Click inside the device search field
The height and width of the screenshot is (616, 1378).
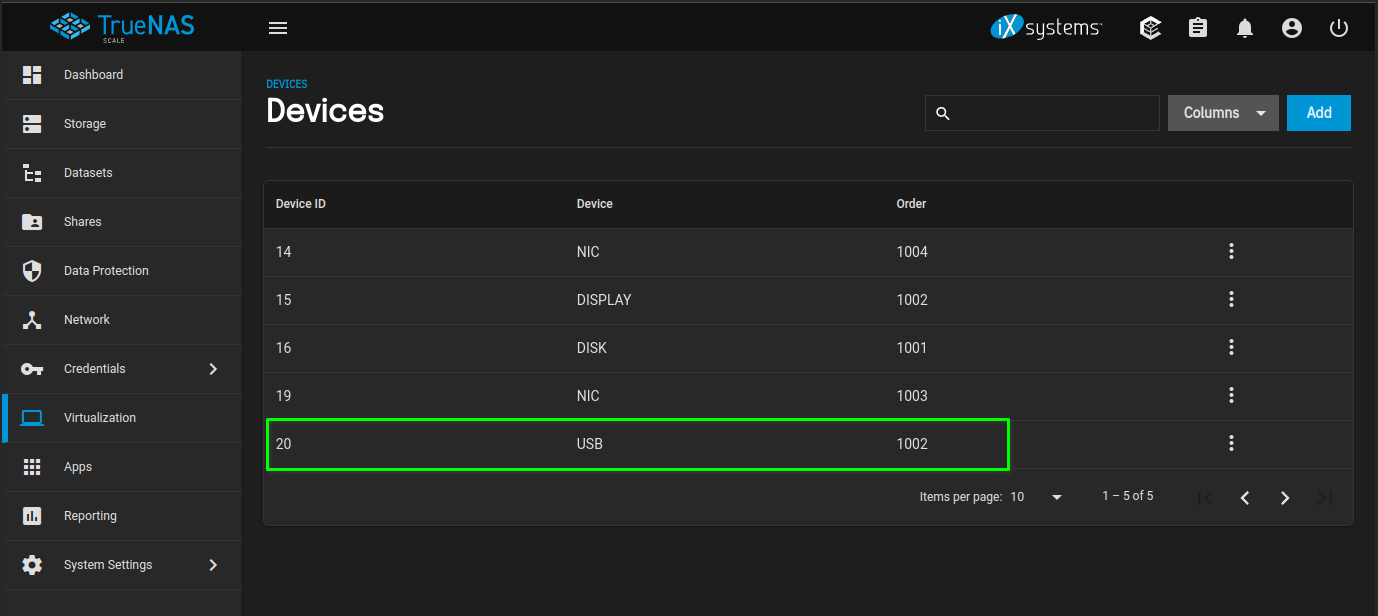(x=1042, y=112)
